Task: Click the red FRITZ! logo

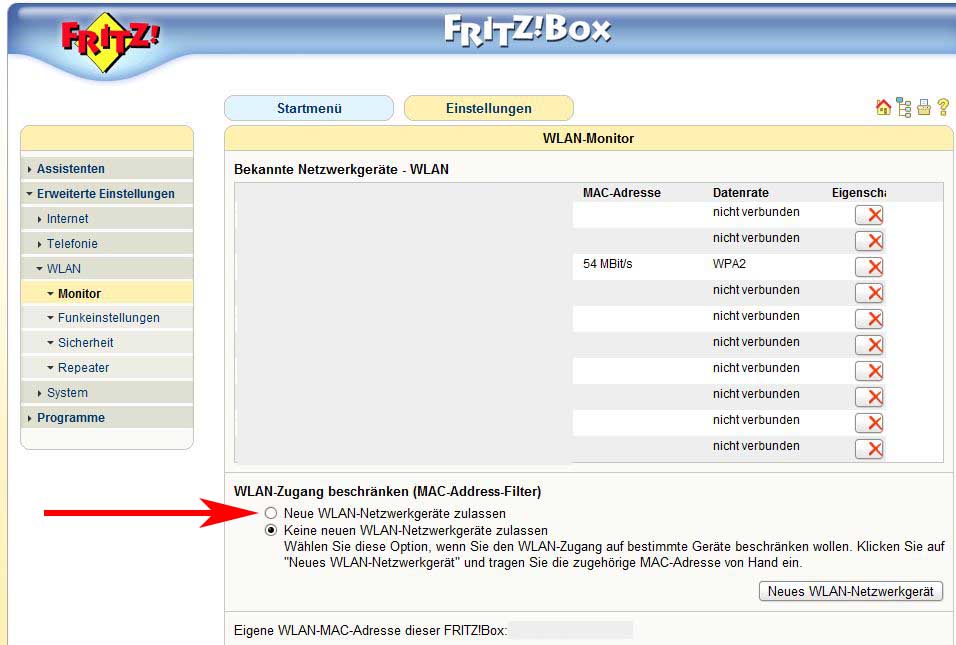Action: (110, 41)
